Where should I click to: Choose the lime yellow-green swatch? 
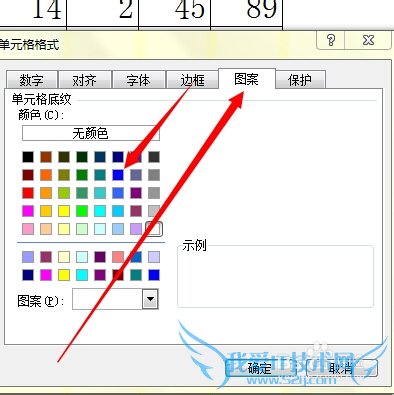[x=64, y=193]
